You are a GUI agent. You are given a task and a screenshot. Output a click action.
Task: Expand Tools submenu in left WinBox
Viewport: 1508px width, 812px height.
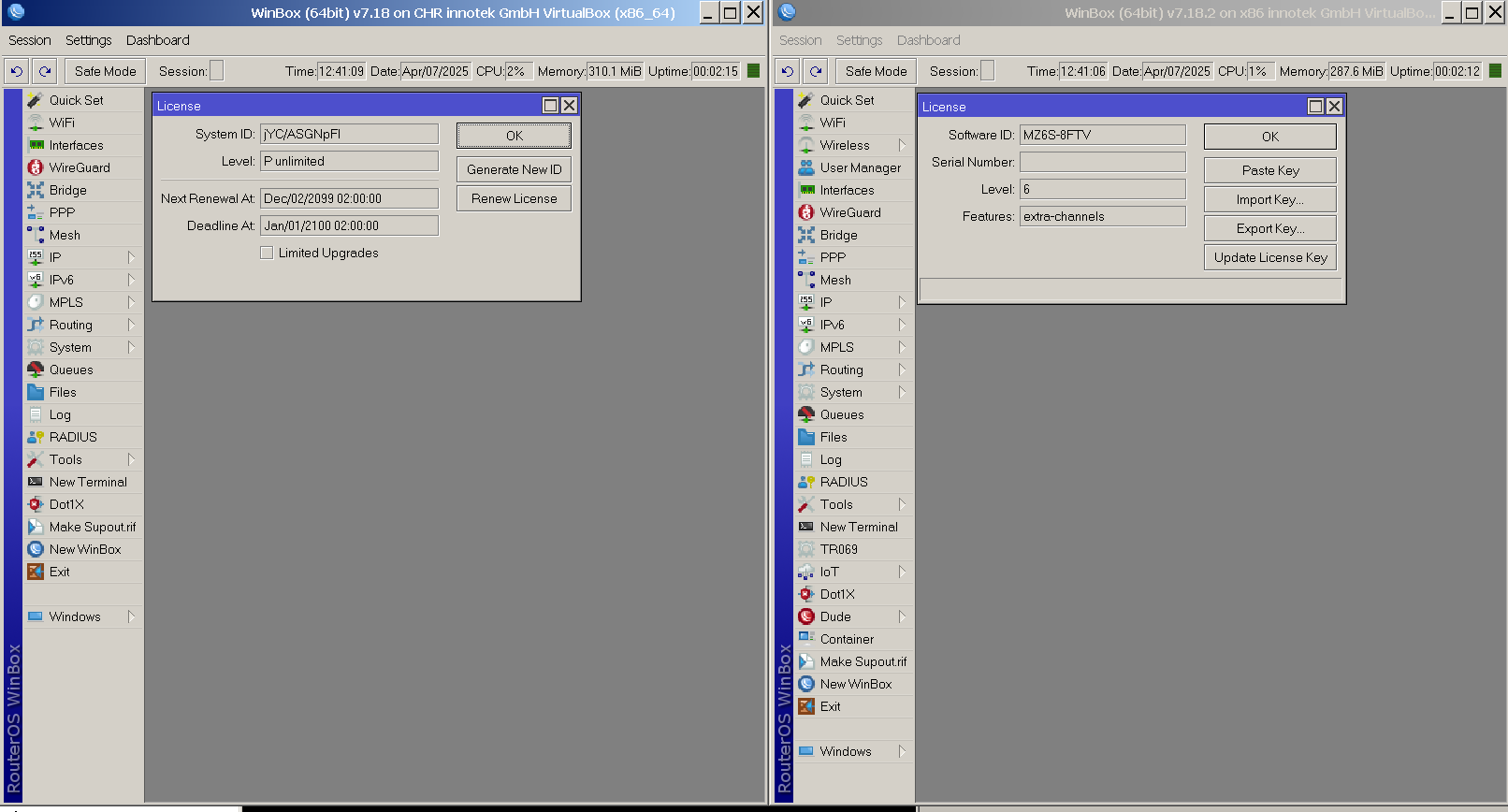tap(131, 459)
